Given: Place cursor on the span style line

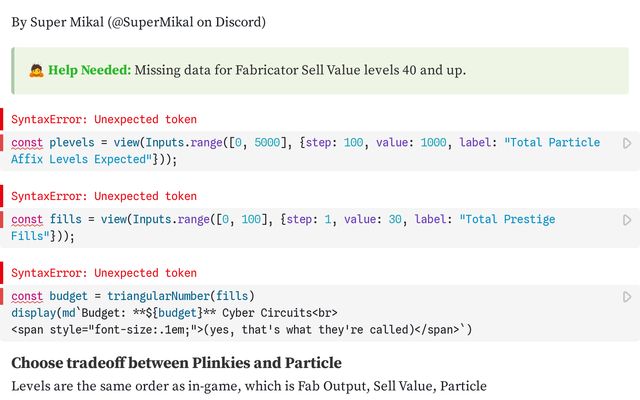Looking at the screenshot, I should (x=241, y=329).
